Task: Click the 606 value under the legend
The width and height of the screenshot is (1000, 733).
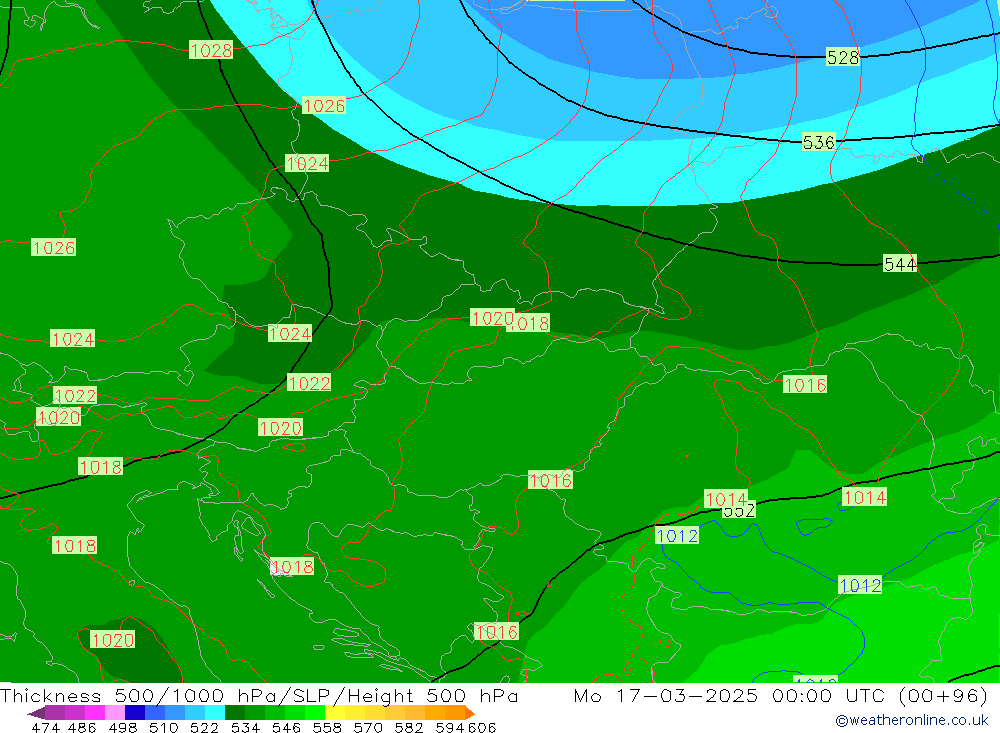Action: click(482, 727)
